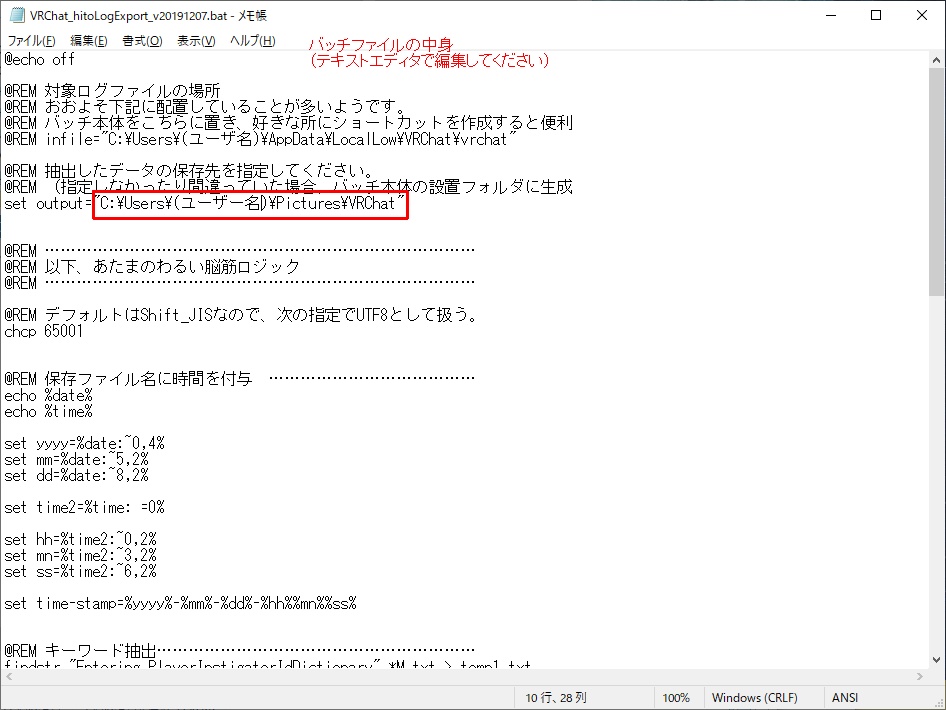Click vertical scrollbar down arrow

click(x=936, y=660)
